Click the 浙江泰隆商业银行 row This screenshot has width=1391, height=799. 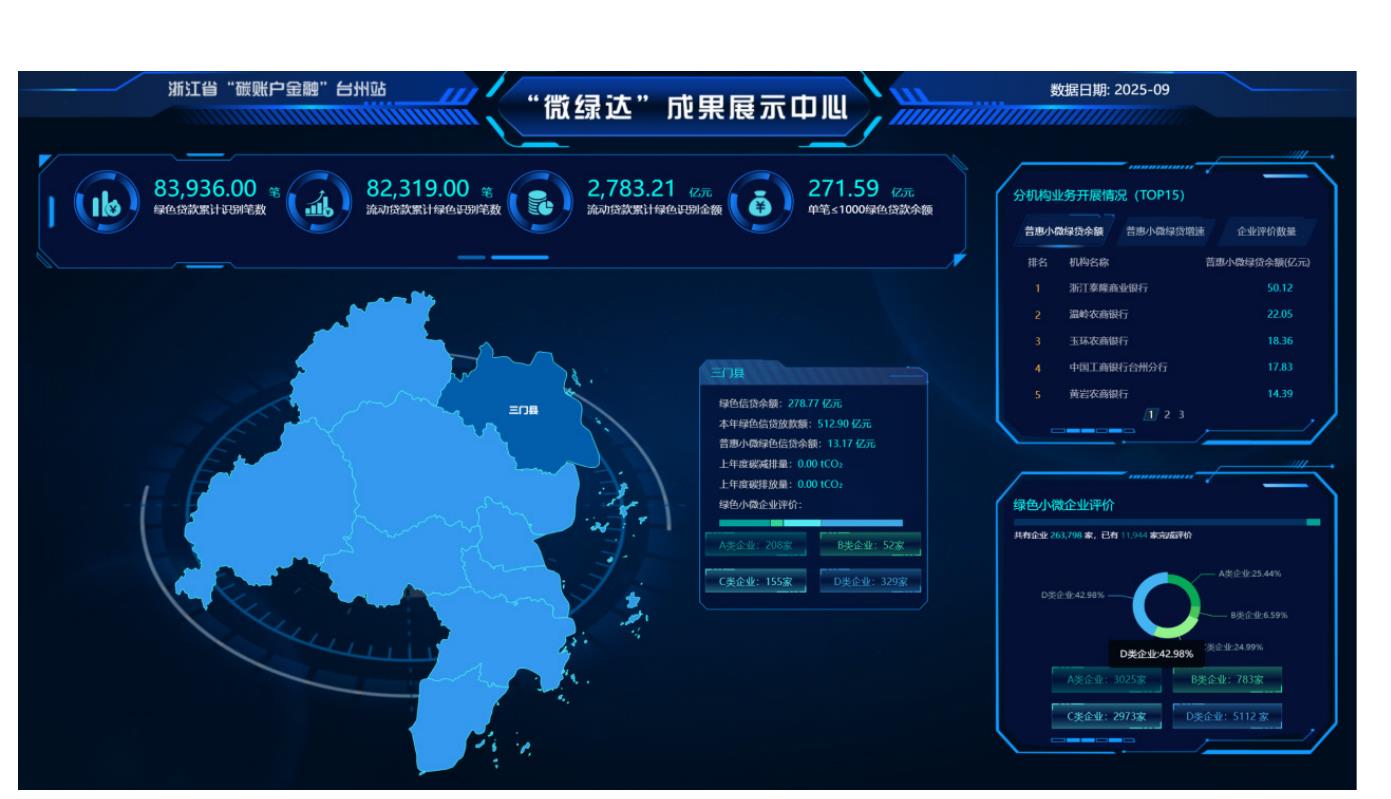click(x=1166, y=288)
